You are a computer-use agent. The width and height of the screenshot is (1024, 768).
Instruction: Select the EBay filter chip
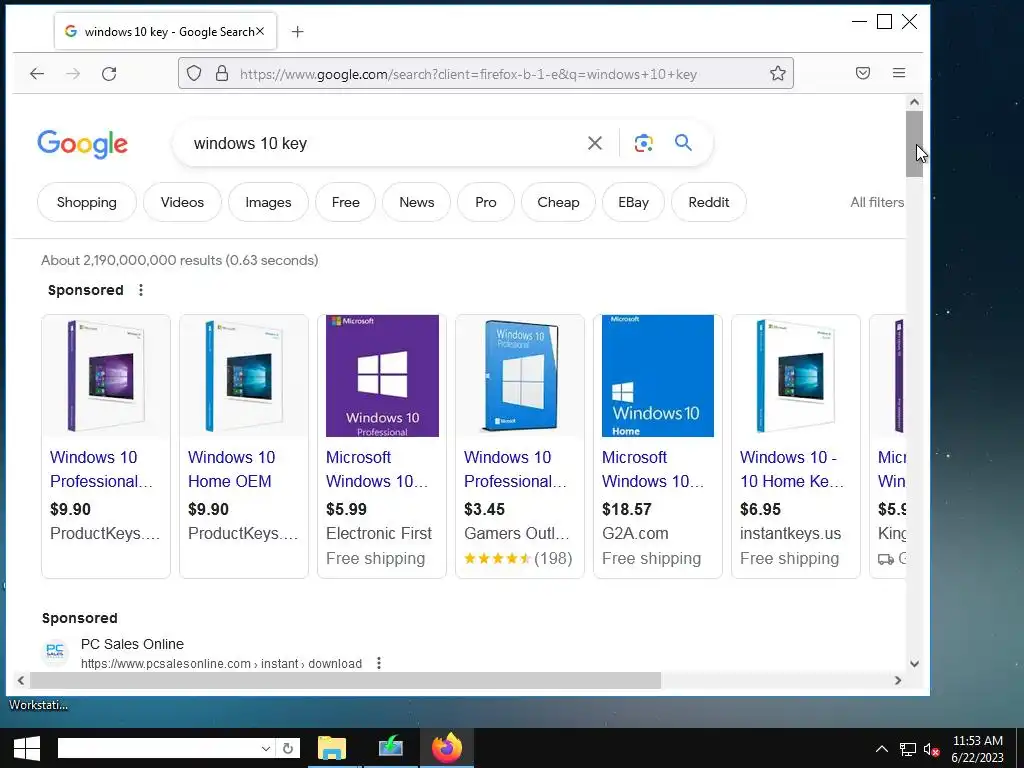tap(633, 202)
